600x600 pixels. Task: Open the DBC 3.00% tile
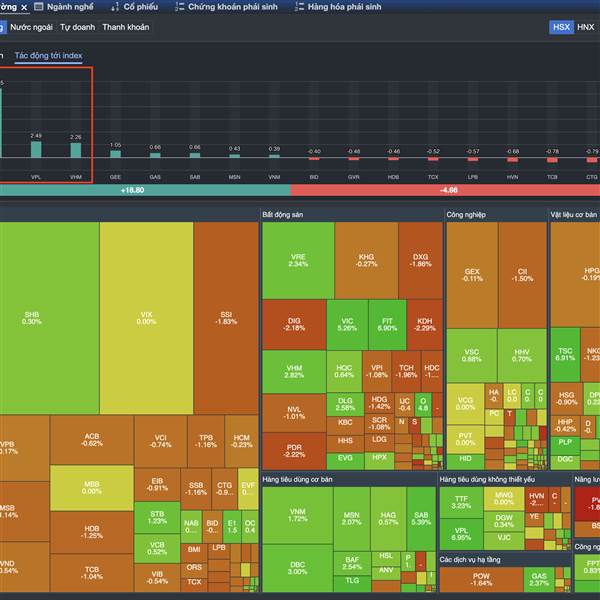point(298,568)
